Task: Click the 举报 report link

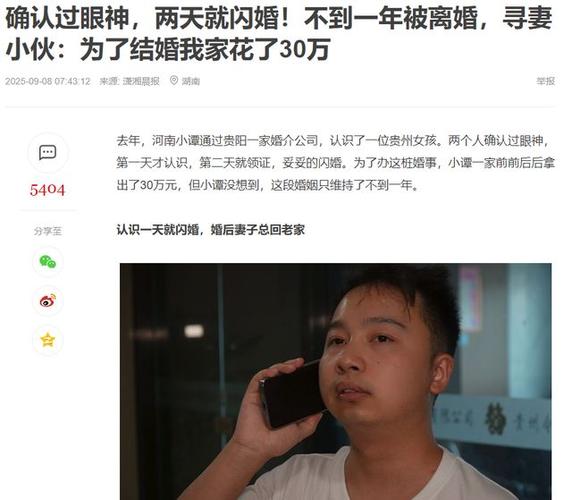Action: pos(545,81)
